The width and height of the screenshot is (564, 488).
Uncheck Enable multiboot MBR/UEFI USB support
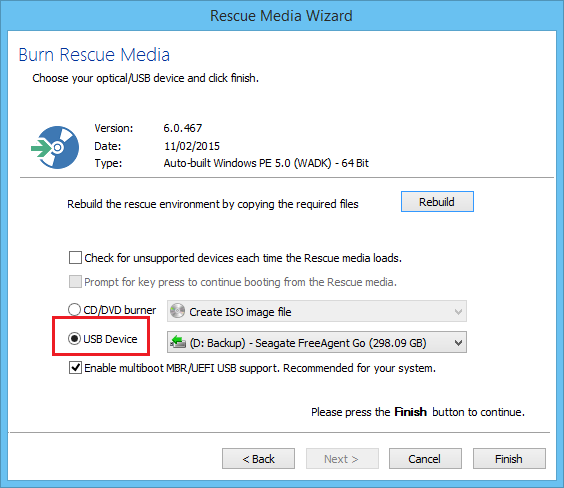click(x=75, y=368)
